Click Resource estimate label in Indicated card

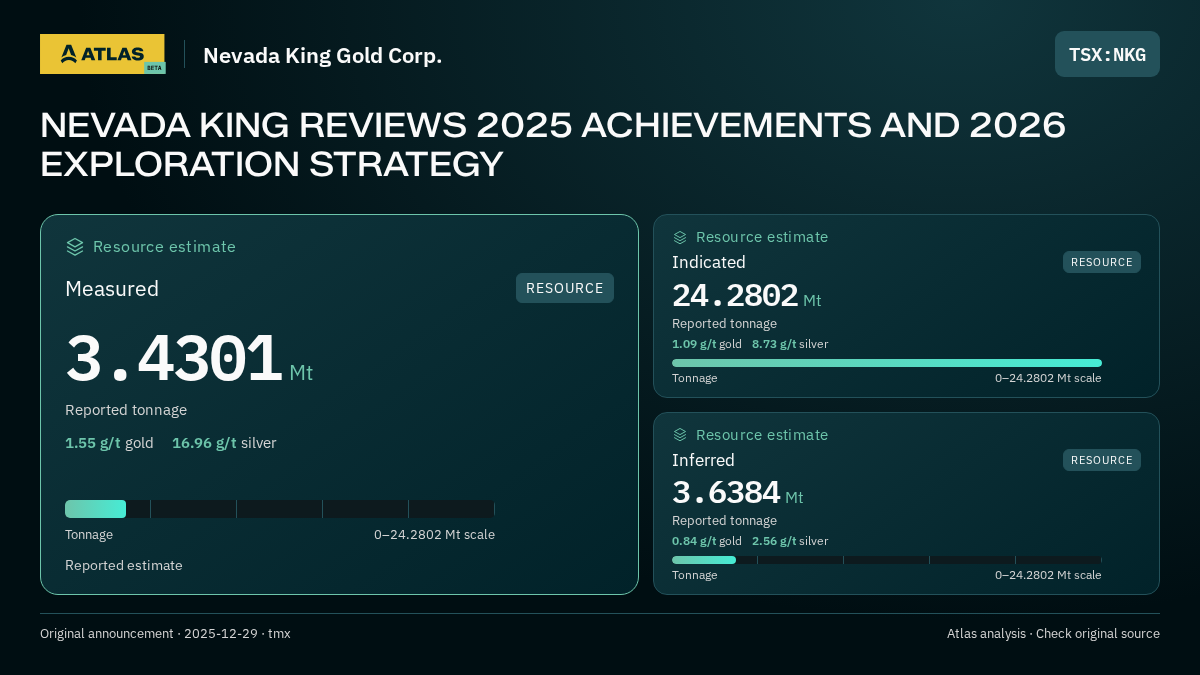coord(762,237)
